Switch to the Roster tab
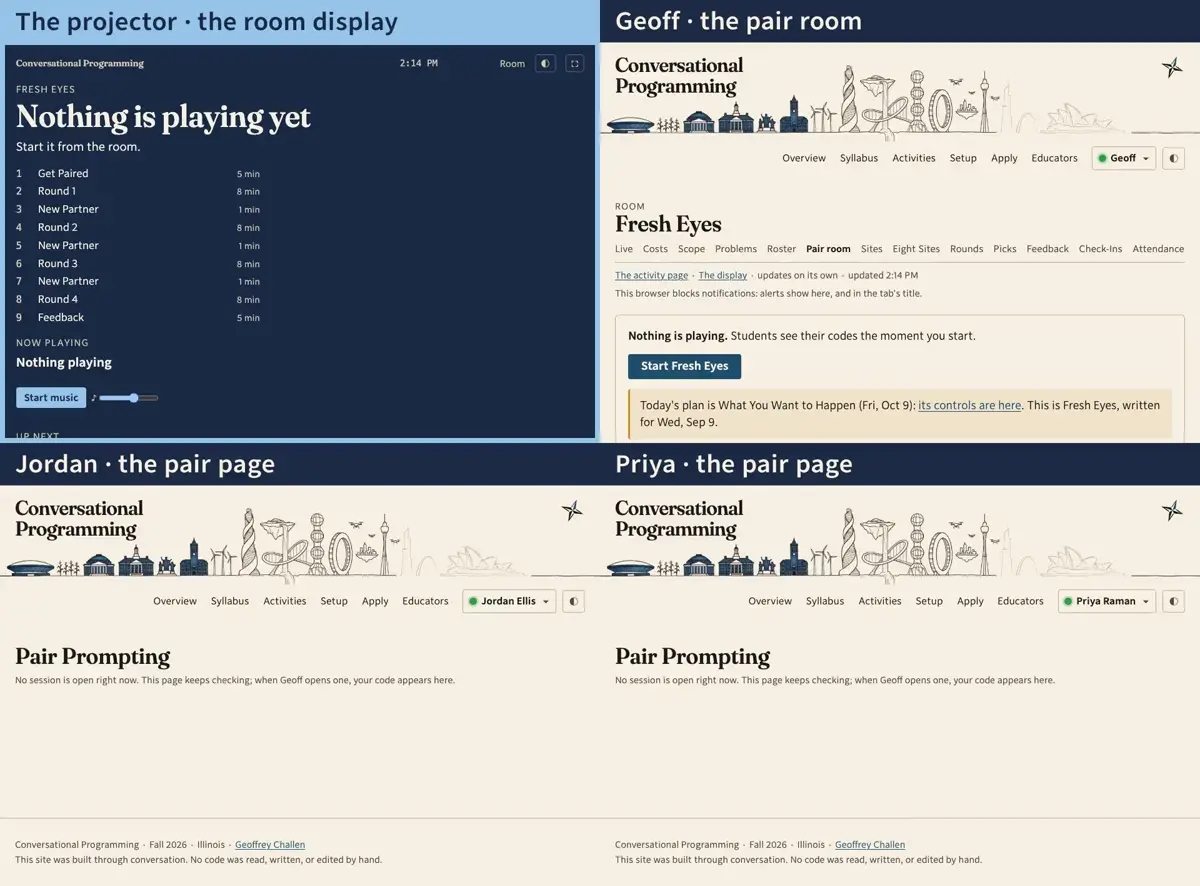The width and height of the screenshot is (1200, 886). [781, 249]
